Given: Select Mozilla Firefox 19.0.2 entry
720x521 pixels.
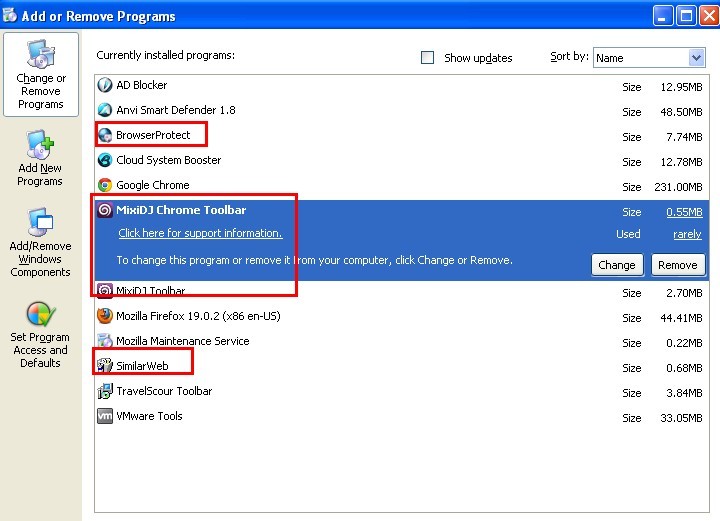Looking at the screenshot, I should click(x=198, y=316).
